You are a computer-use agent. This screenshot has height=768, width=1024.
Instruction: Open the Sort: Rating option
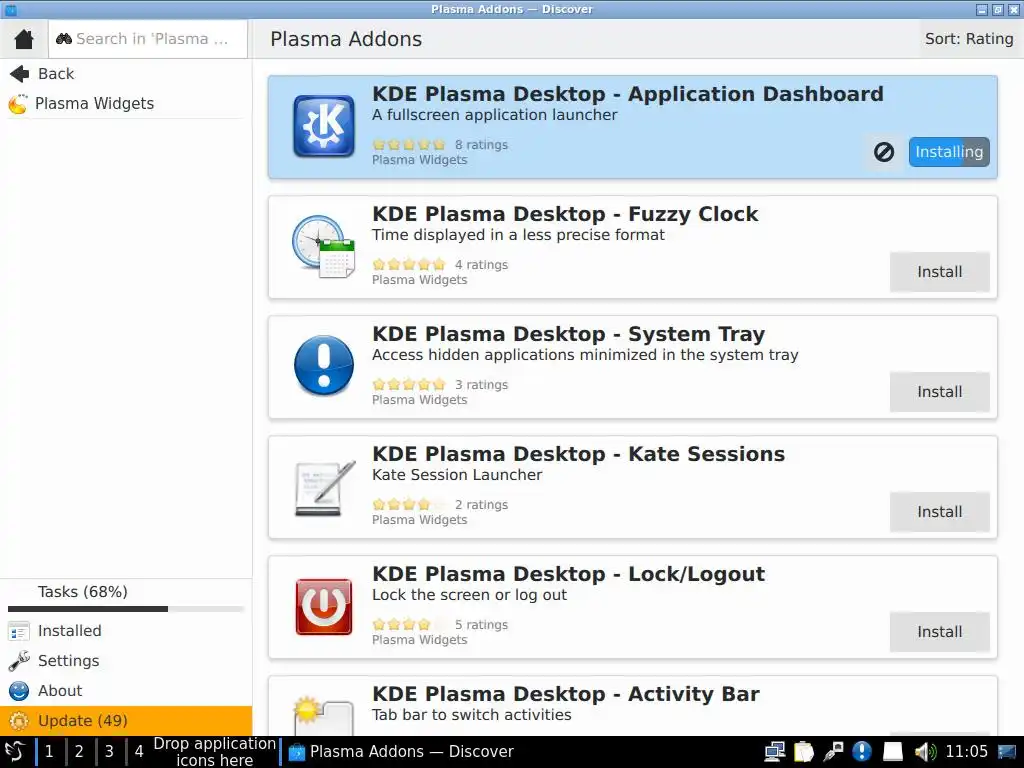click(969, 39)
